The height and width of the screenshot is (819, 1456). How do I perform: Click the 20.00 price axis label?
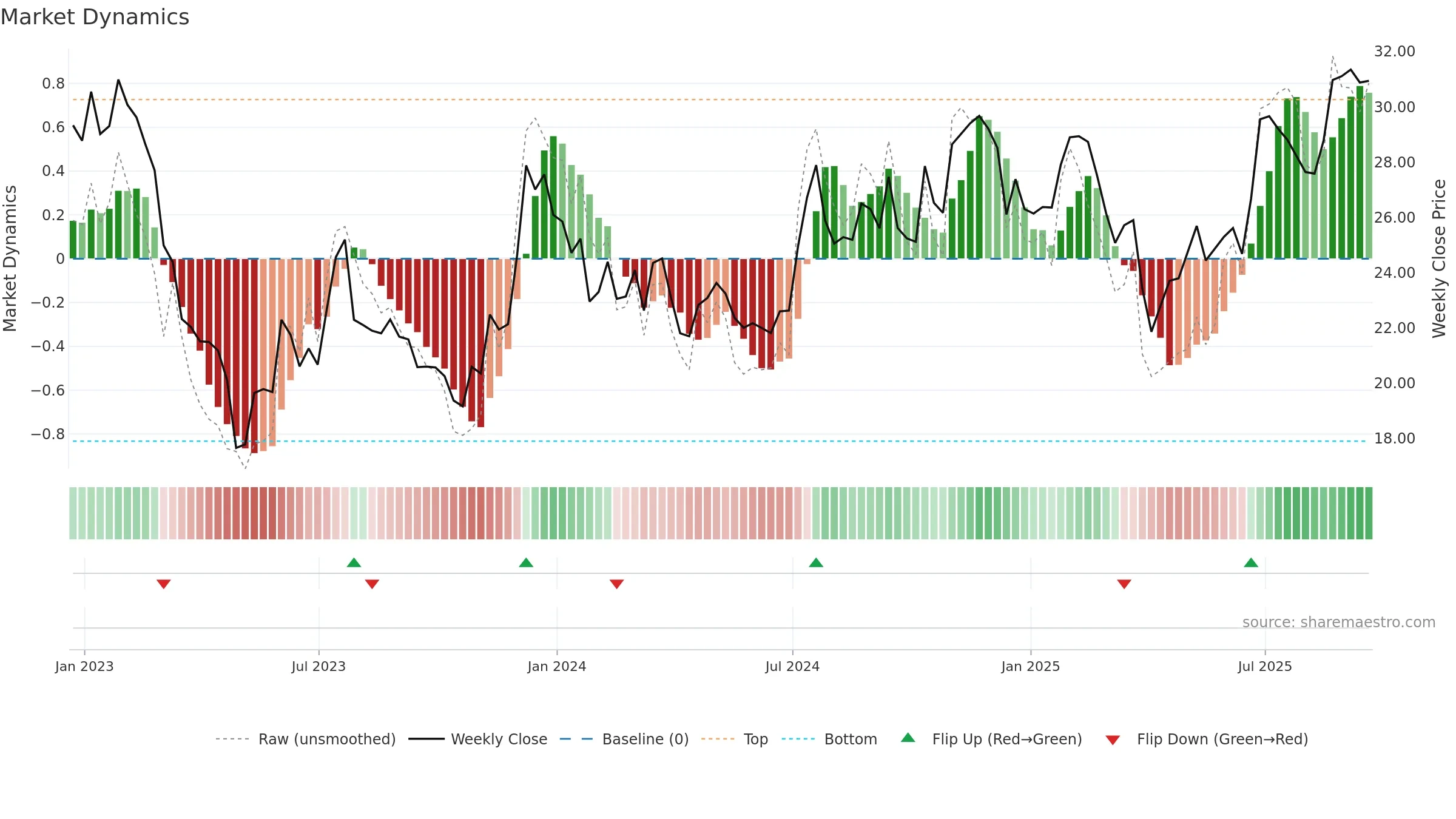click(1395, 383)
